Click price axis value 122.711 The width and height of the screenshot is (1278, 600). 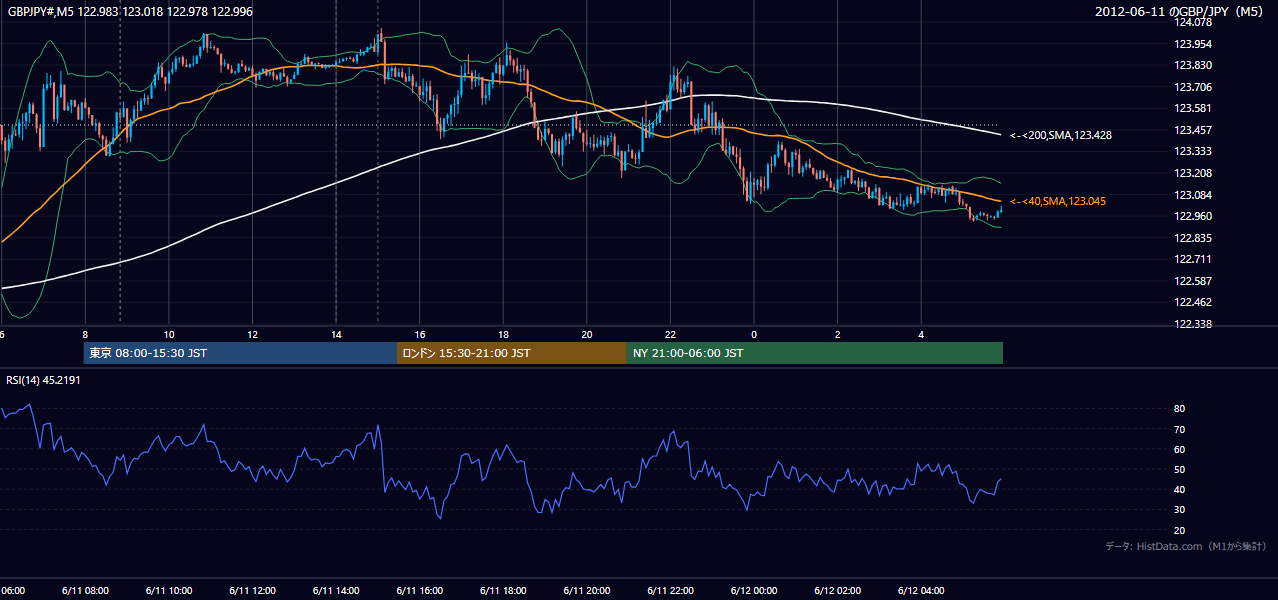point(1194,259)
